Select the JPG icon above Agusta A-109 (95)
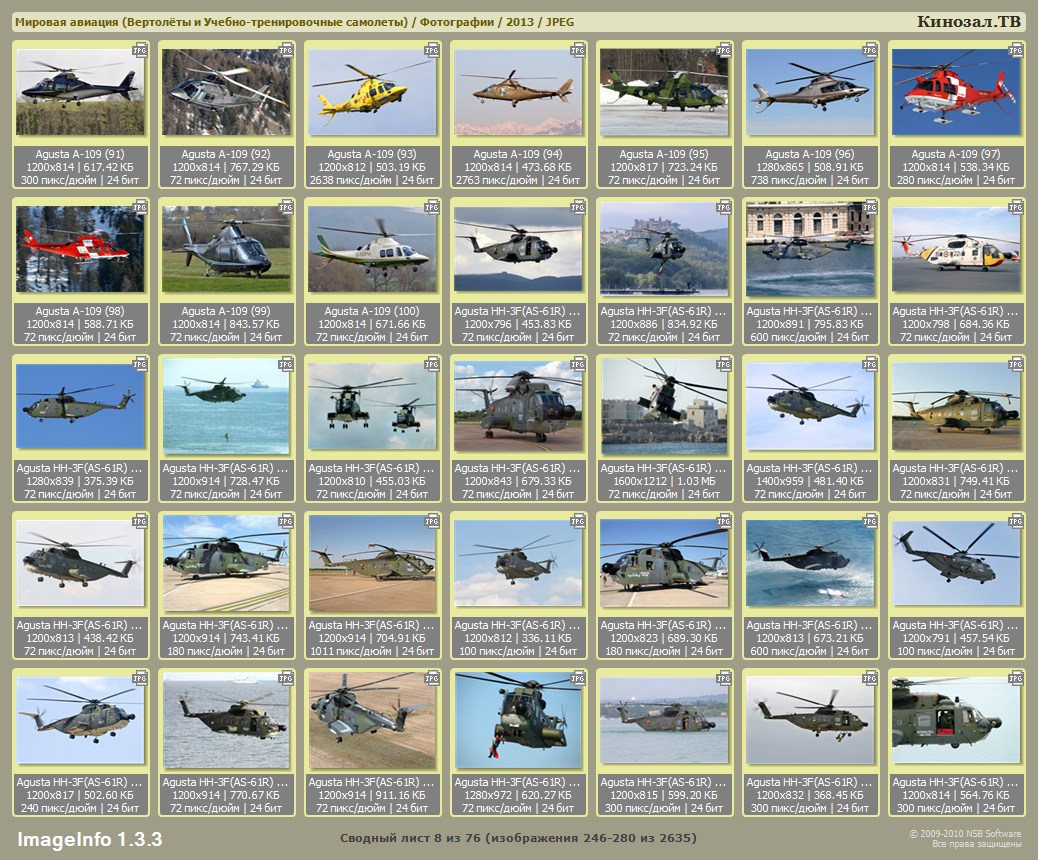The height and width of the screenshot is (860, 1038). 724,49
